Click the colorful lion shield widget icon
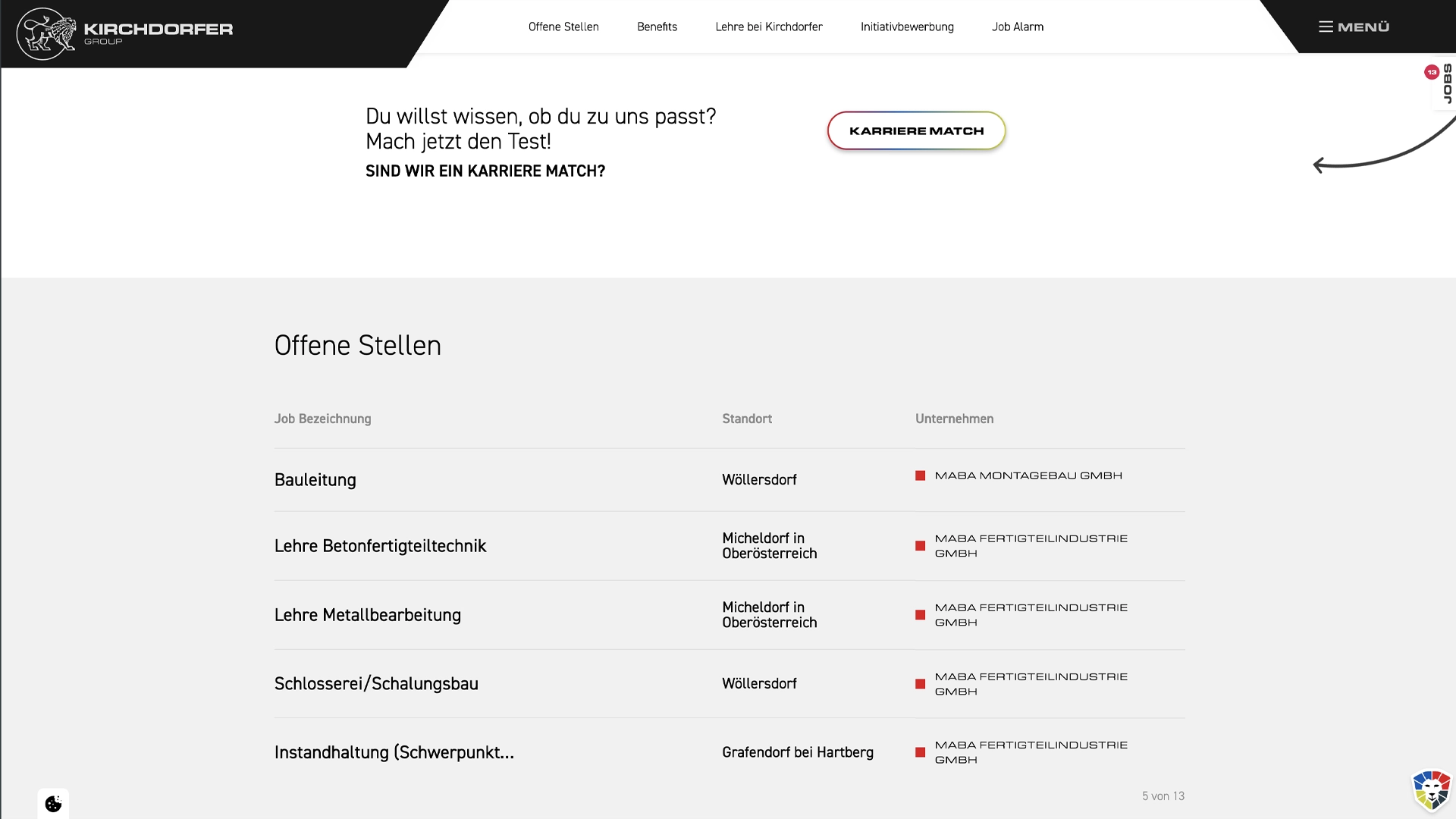 tap(1432, 789)
